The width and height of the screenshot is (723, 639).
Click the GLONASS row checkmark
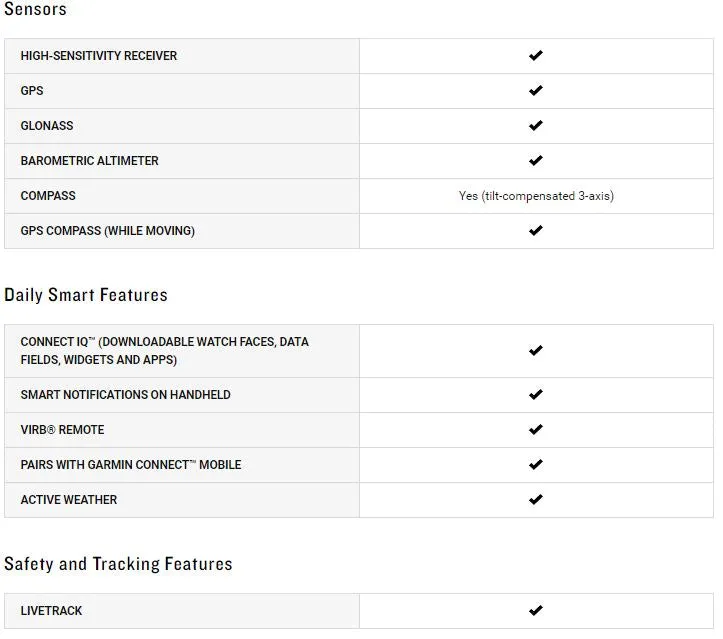tap(536, 125)
